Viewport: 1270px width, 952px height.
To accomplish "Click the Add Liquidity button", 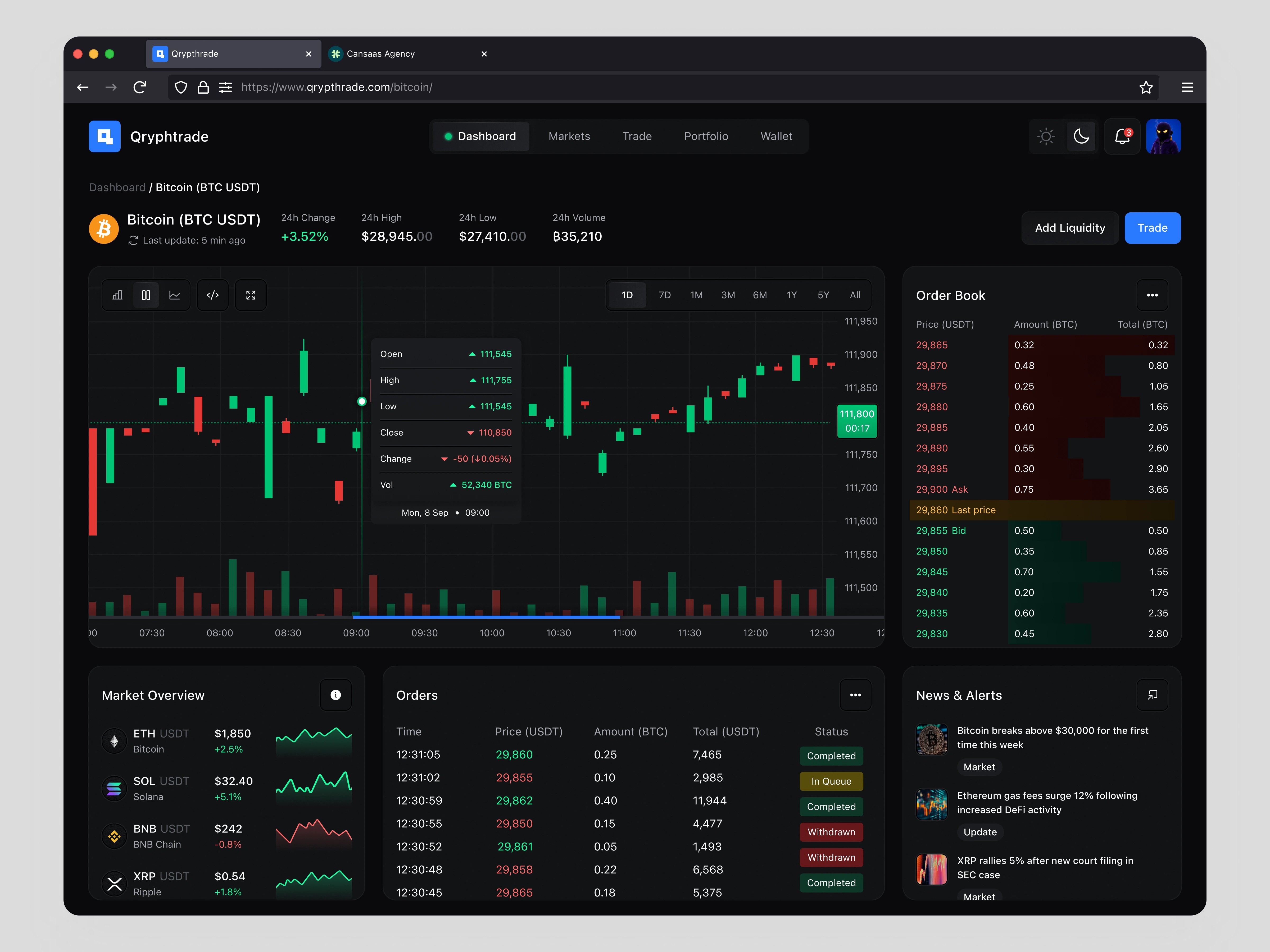I will click(1070, 228).
